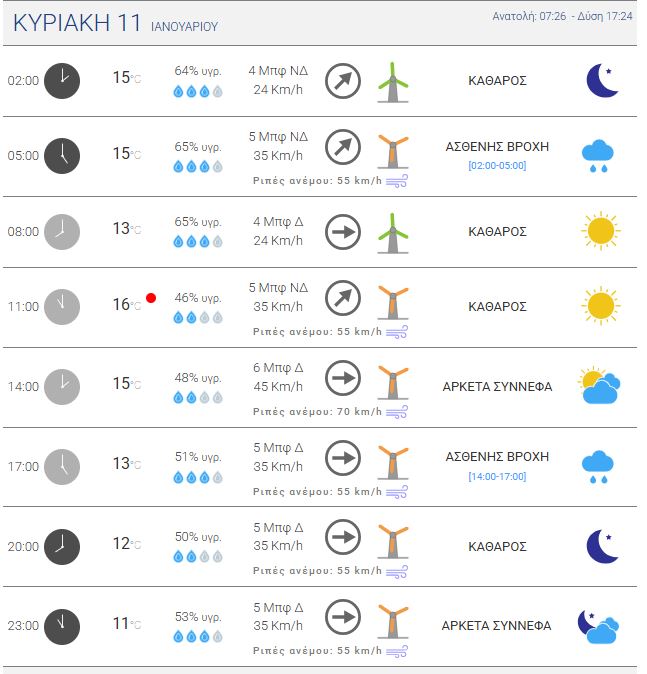
Task: Click the sun icon in the 08:00 row
Action: pyautogui.click(x=600, y=231)
